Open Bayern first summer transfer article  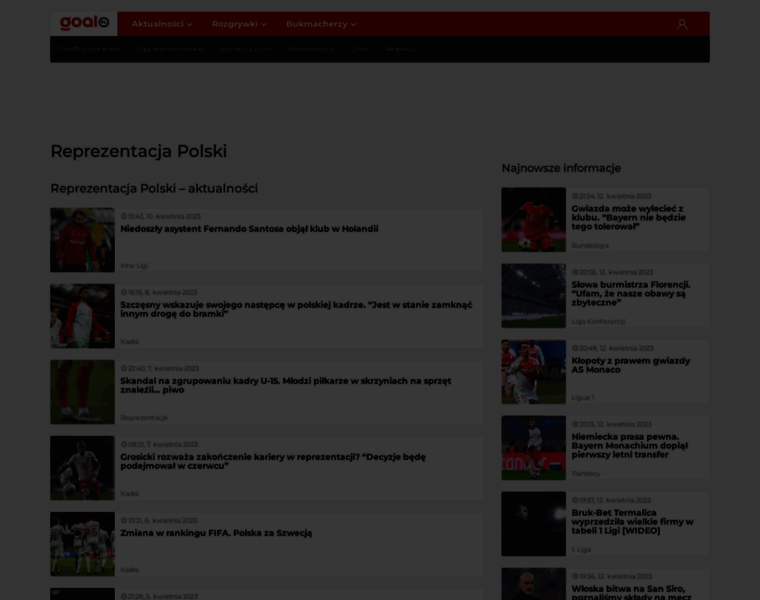630,446
